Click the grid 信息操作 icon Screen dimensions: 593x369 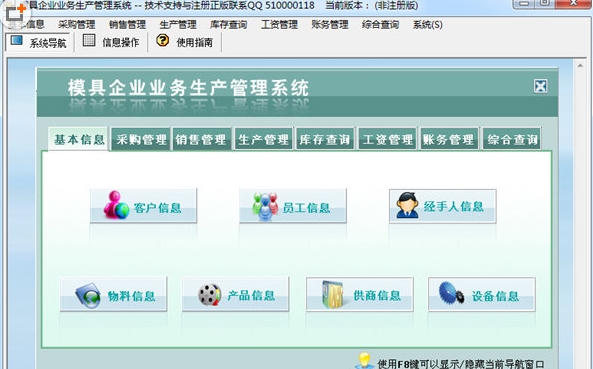[89, 40]
